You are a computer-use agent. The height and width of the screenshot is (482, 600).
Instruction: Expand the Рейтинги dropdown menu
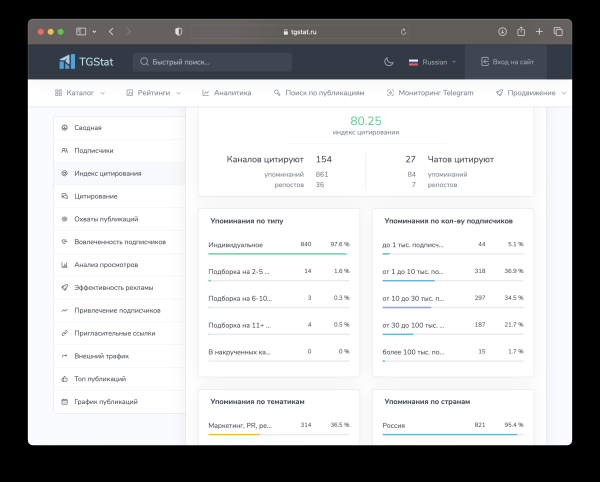tap(153, 93)
